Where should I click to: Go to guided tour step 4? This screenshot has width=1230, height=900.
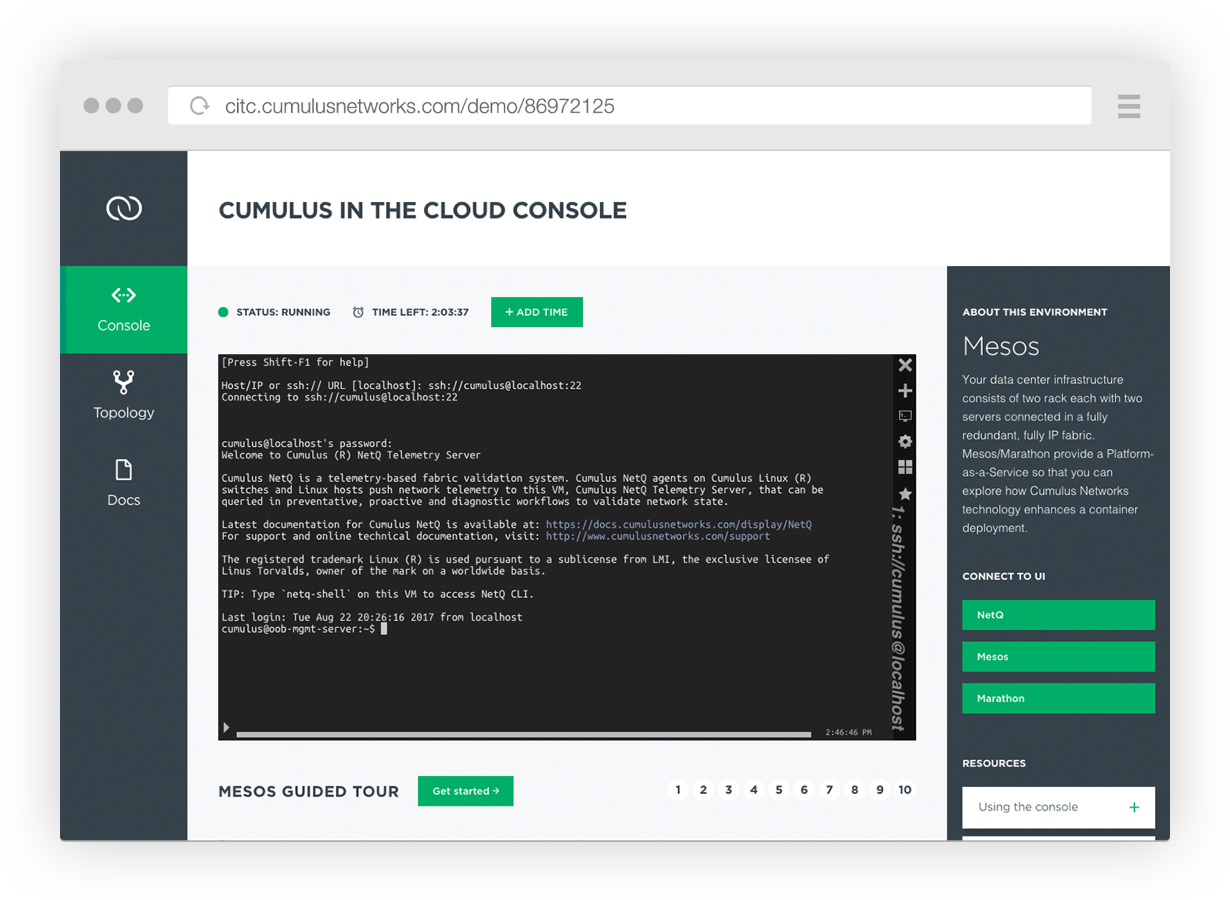coord(754,790)
